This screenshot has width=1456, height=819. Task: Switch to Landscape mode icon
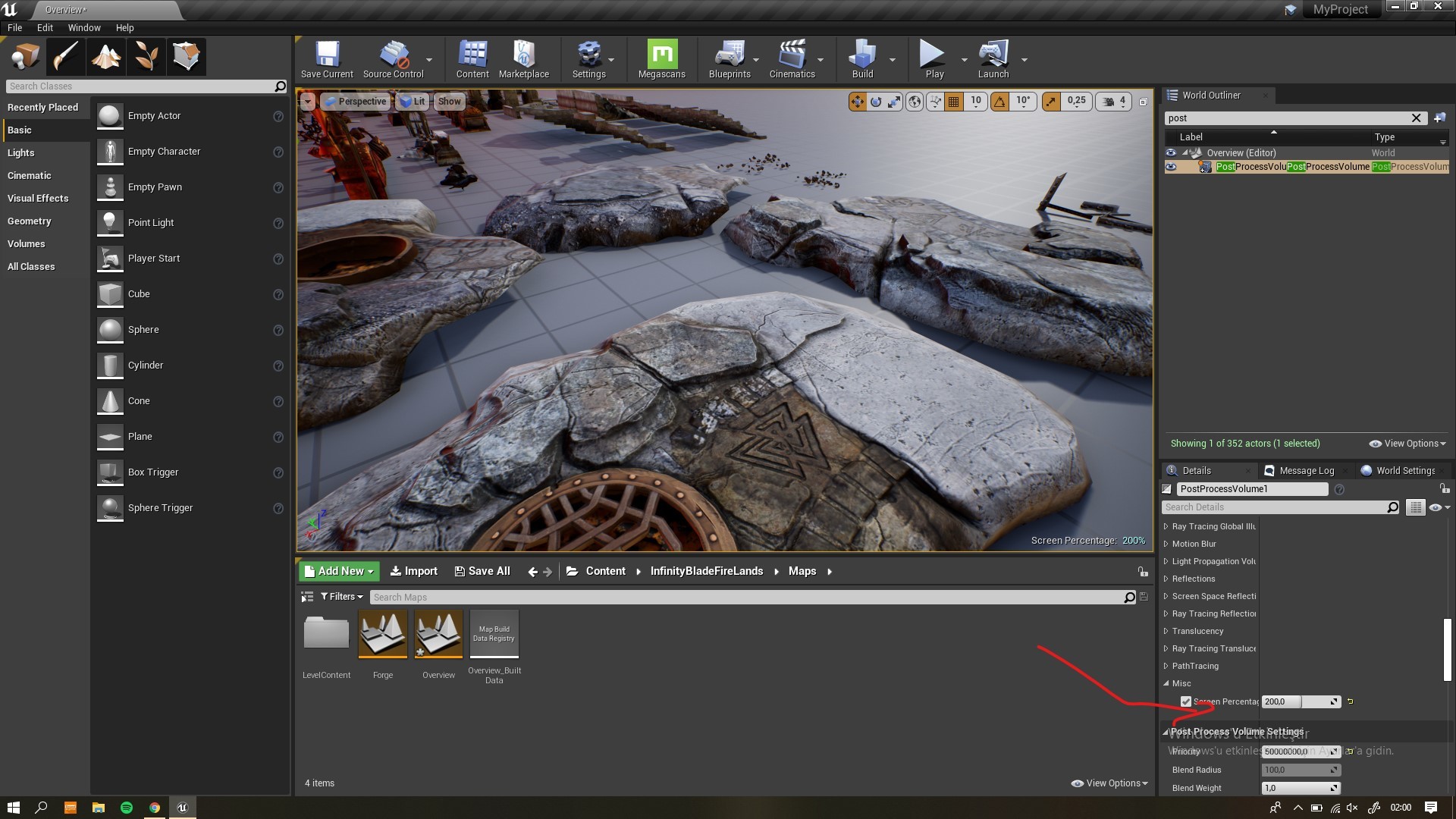pos(106,56)
